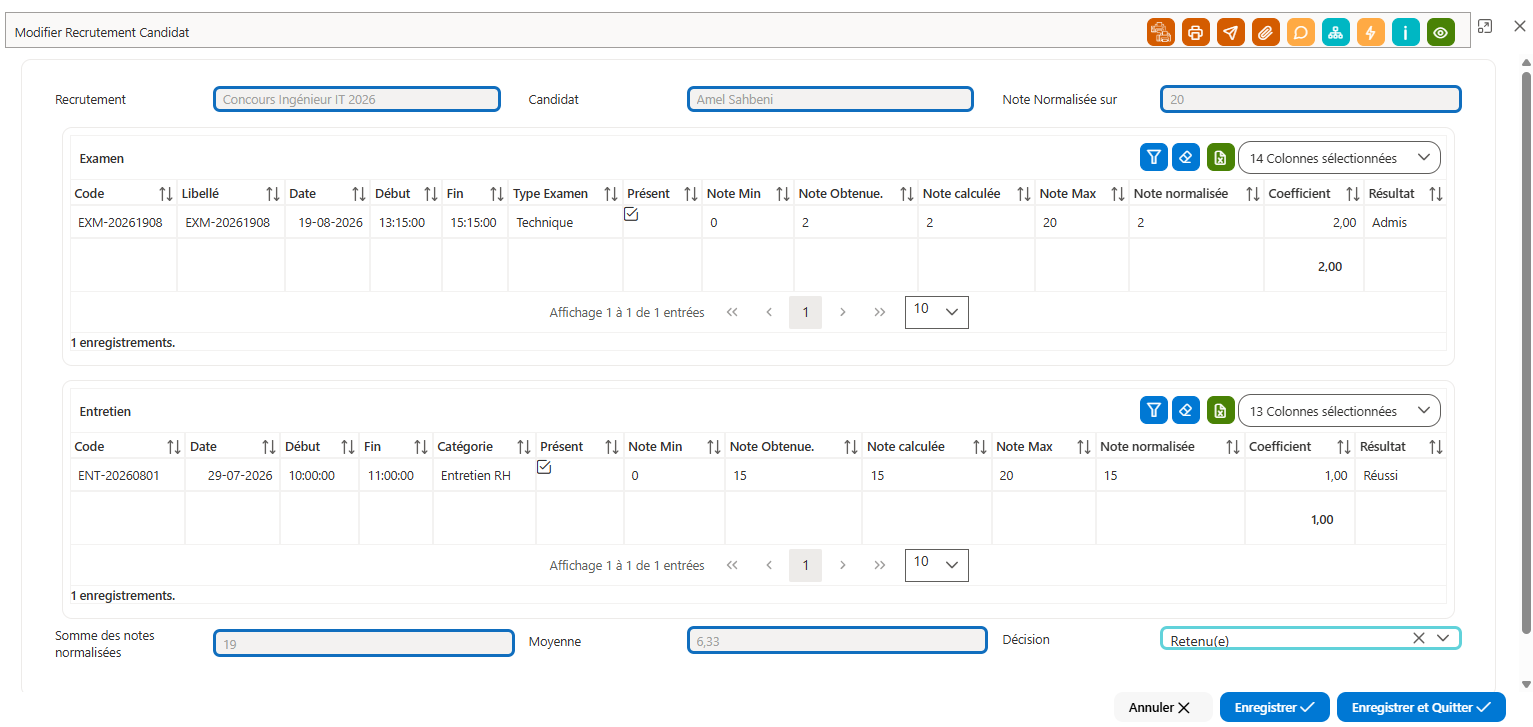The width and height of the screenshot is (1533, 727).
Task: Click the filter icon in Examen table
Action: click(x=1154, y=157)
